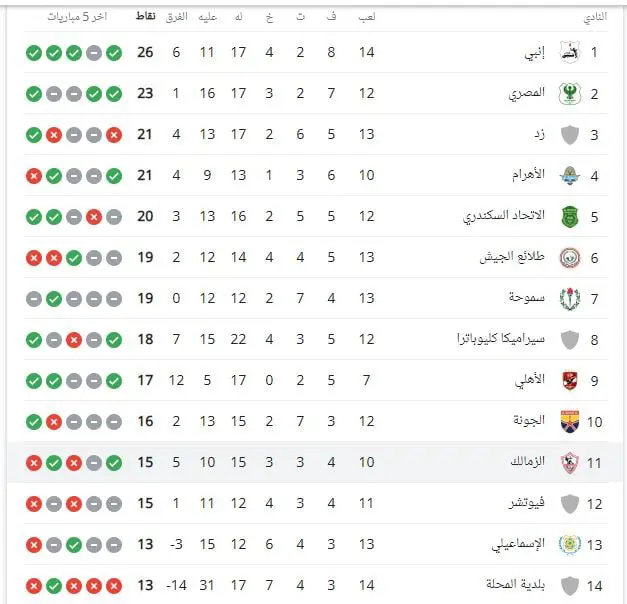627x604 pixels.
Task: Select the طلائع الجيش club badge
Action: point(570,258)
